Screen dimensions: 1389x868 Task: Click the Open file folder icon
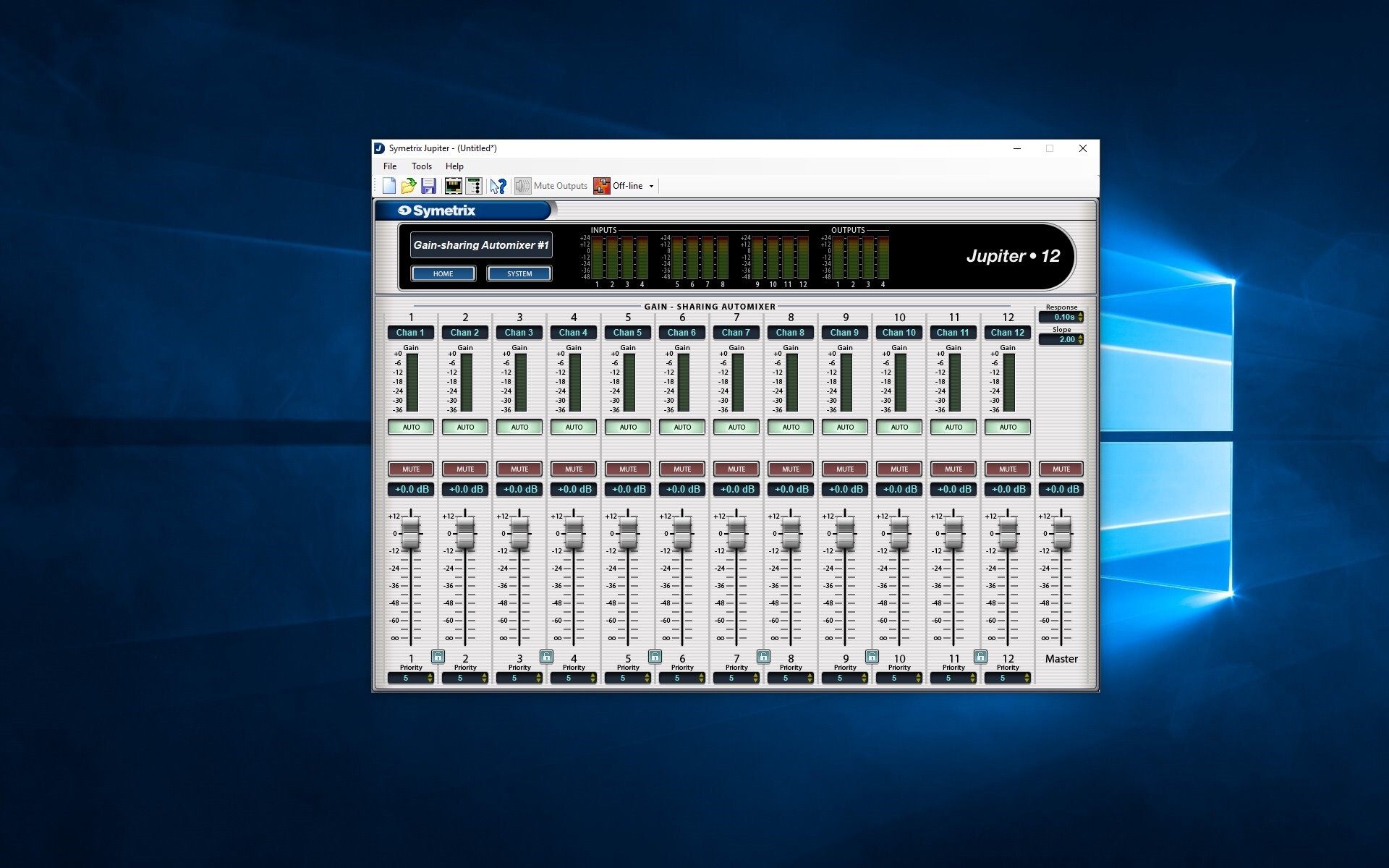point(409,186)
